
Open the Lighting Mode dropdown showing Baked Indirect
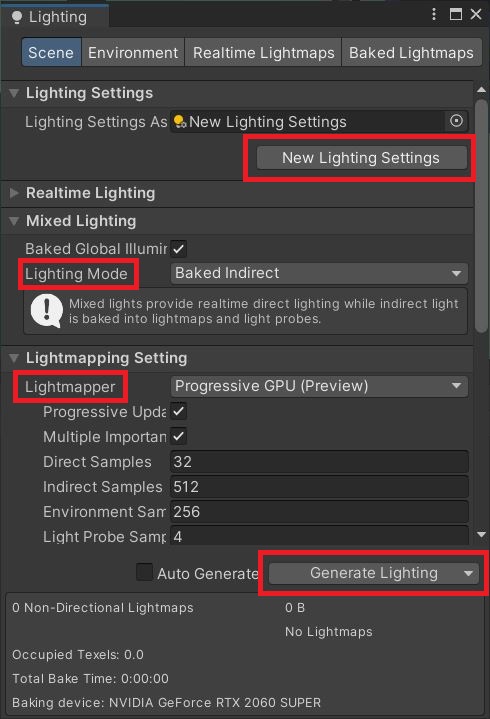pos(319,273)
